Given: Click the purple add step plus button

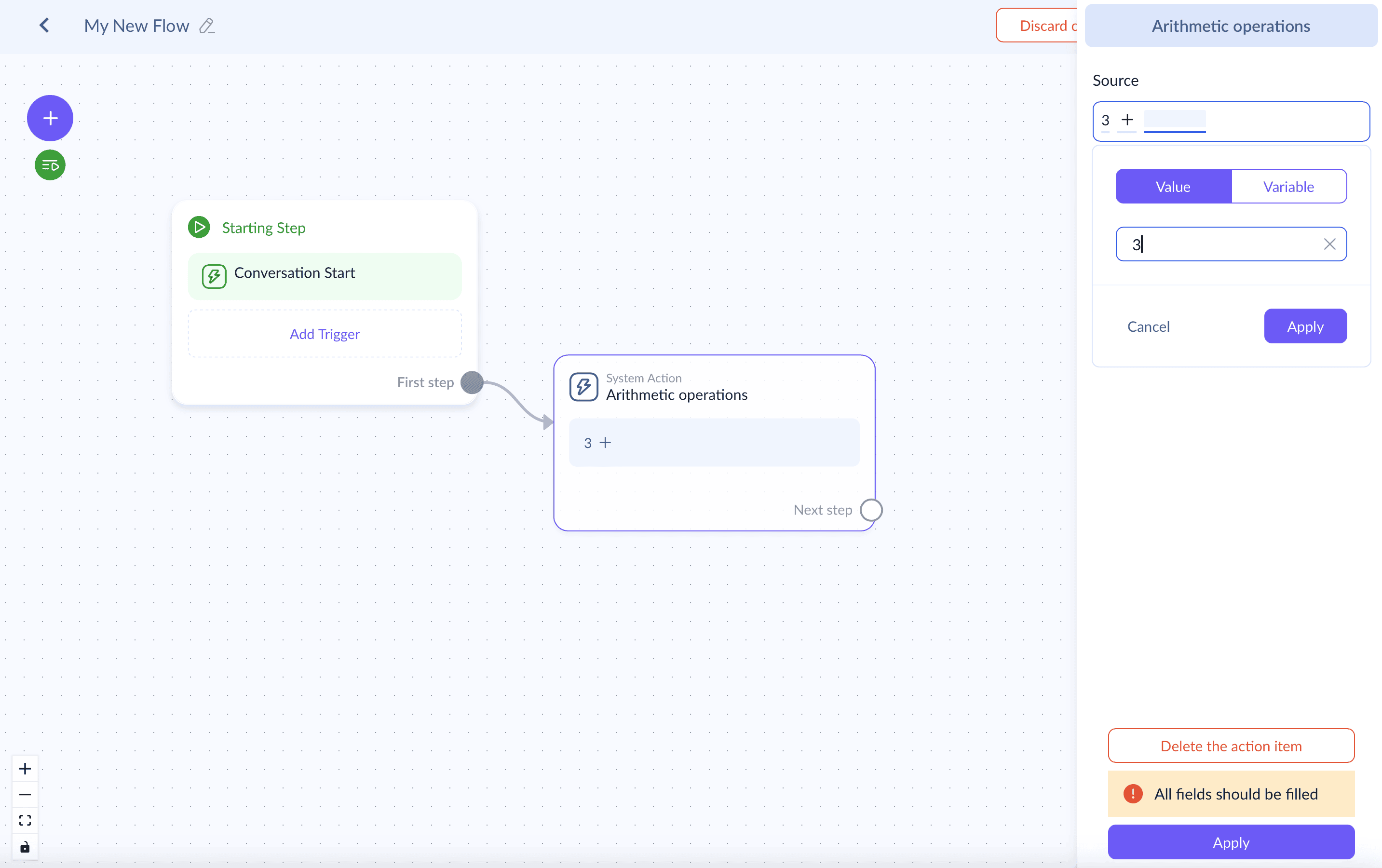Looking at the screenshot, I should pos(50,118).
